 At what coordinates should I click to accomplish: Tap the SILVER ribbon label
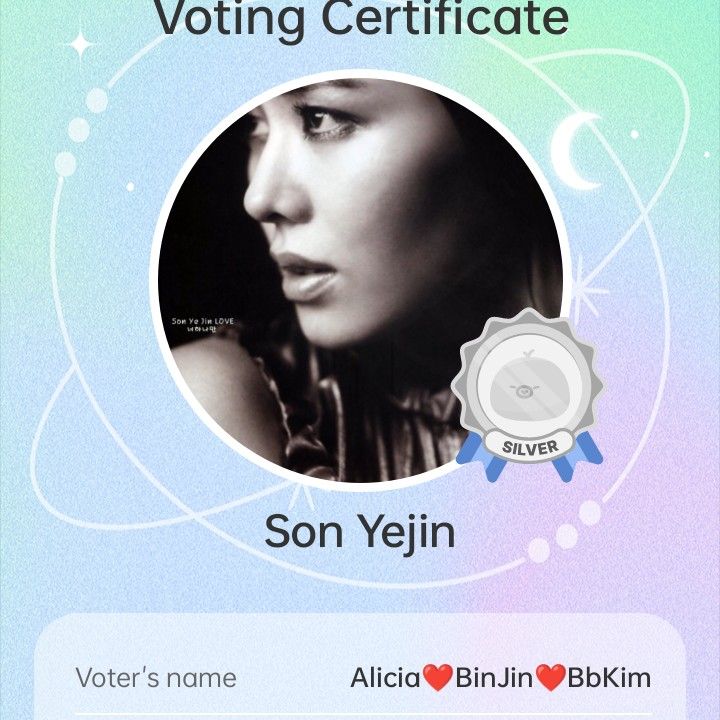(x=530, y=446)
